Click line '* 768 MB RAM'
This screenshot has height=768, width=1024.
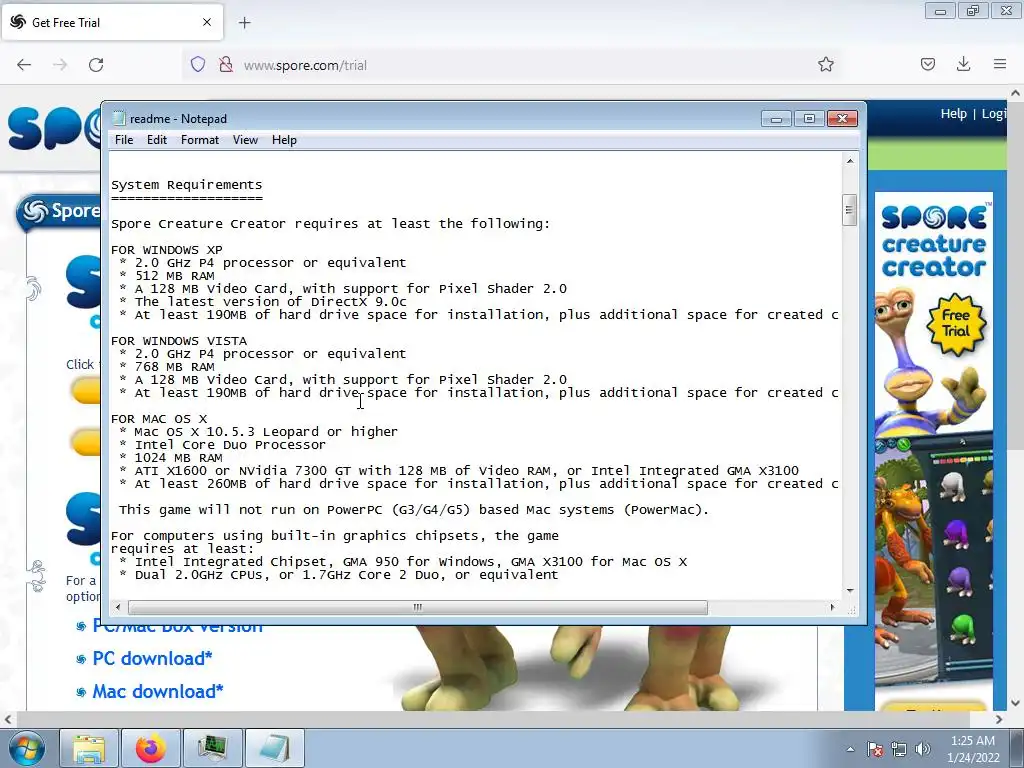coord(167,366)
